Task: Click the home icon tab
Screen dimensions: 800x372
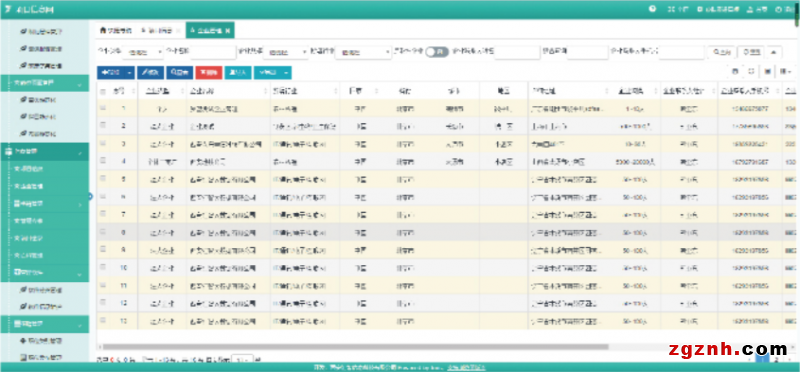Action: click(x=115, y=31)
